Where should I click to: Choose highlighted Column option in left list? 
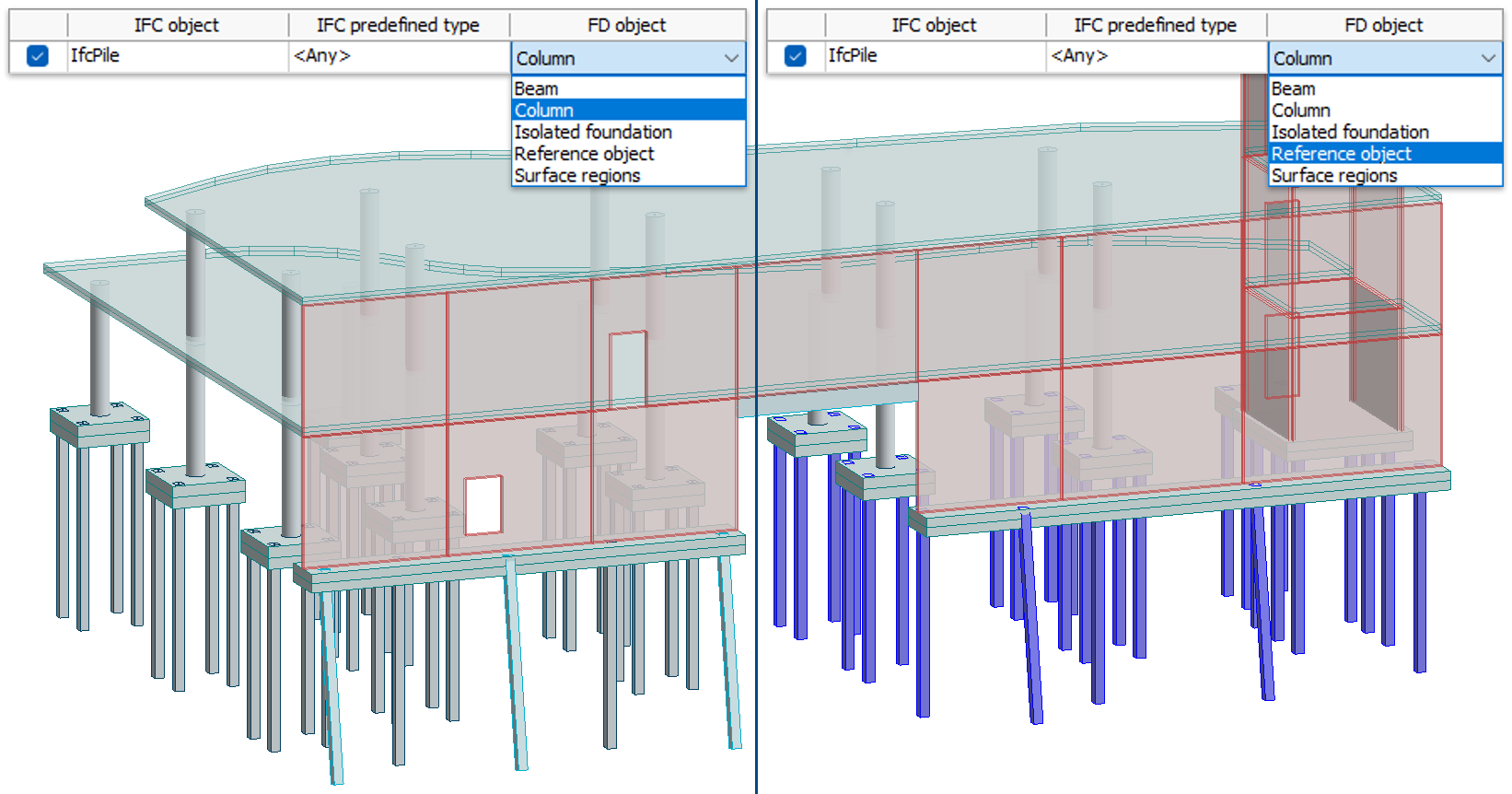click(x=543, y=111)
